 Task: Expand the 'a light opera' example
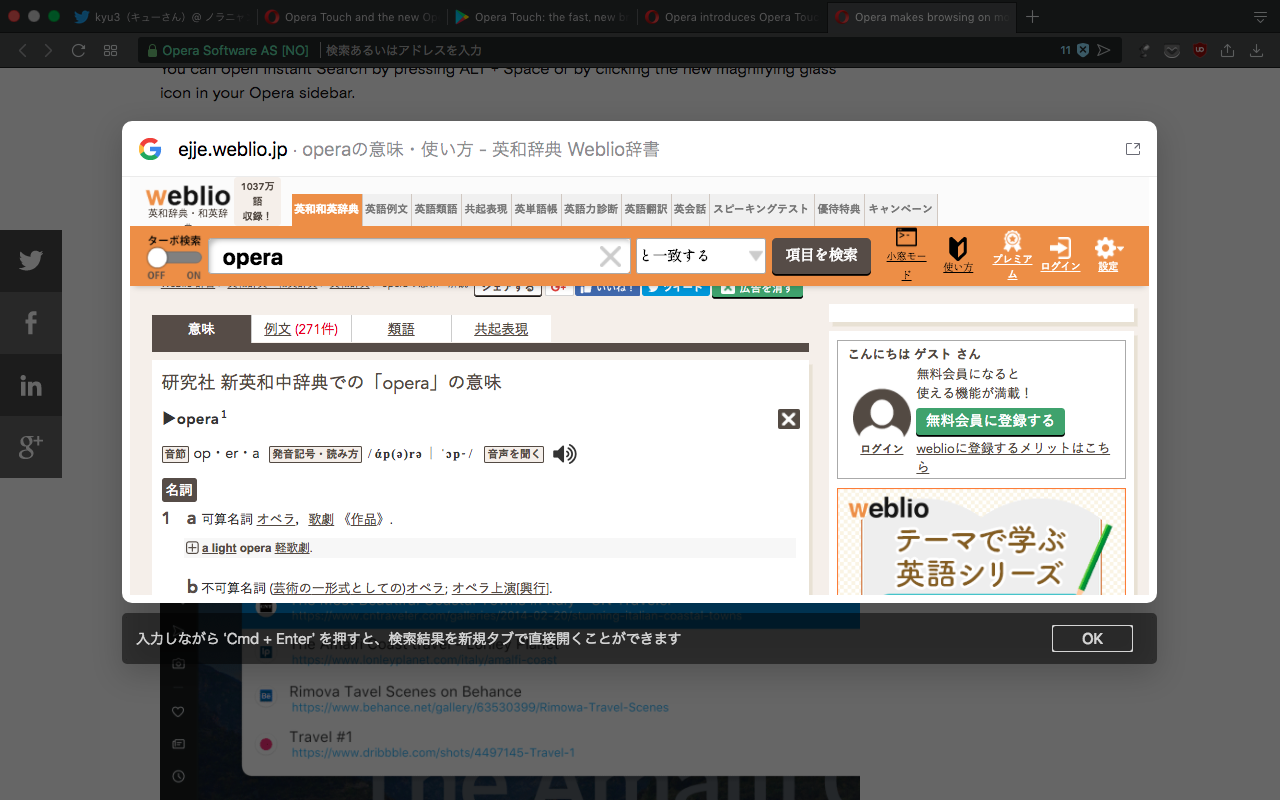(x=192, y=548)
